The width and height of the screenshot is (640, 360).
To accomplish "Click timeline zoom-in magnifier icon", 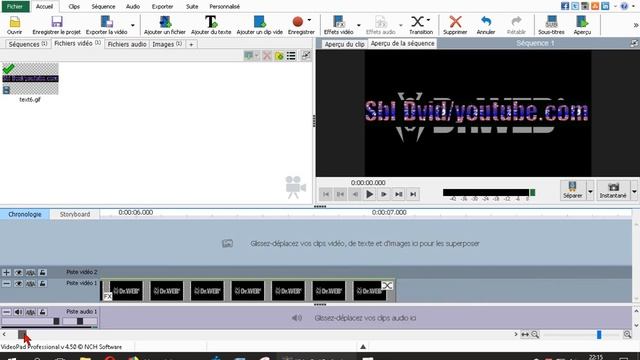I will point(627,335).
